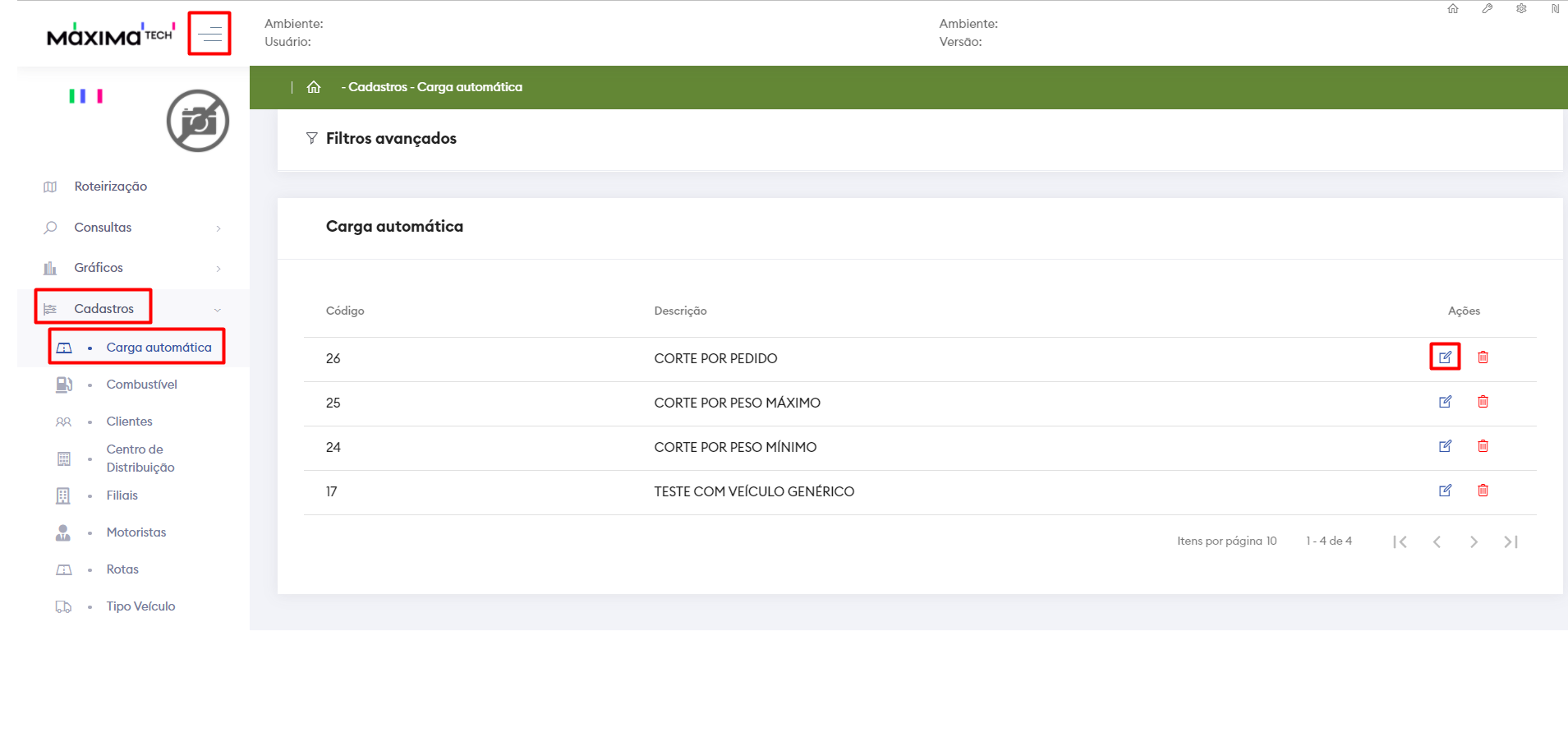Go to the next page of results
Screen dimensions: 1568x742
click(x=1474, y=542)
